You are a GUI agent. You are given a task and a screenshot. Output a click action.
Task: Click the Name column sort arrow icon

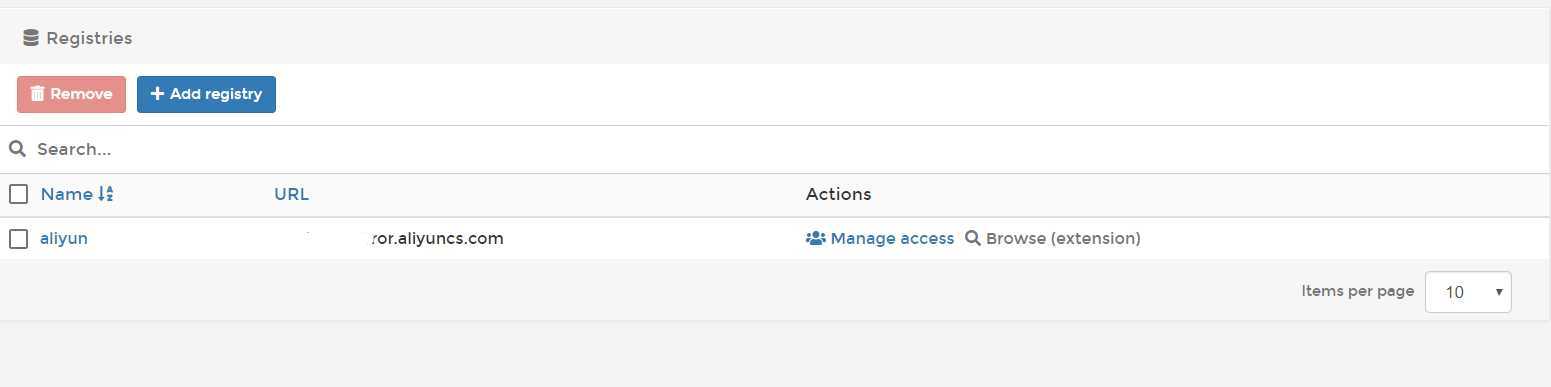click(106, 194)
